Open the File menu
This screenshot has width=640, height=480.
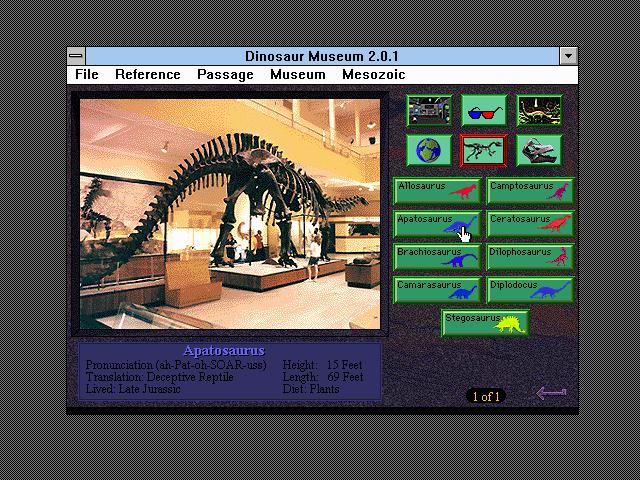[87, 75]
